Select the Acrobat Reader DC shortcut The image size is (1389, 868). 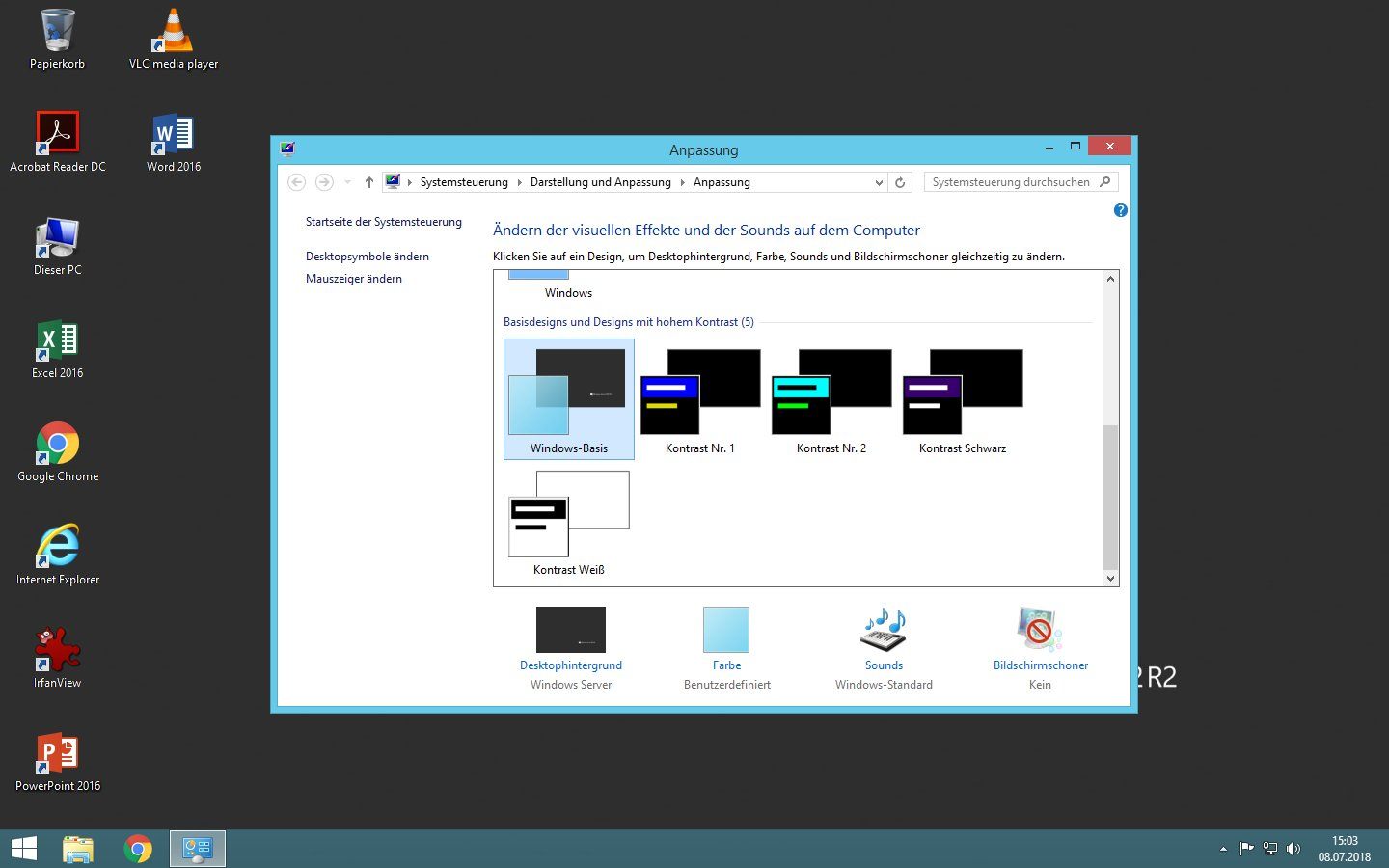click(x=58, y=142)
